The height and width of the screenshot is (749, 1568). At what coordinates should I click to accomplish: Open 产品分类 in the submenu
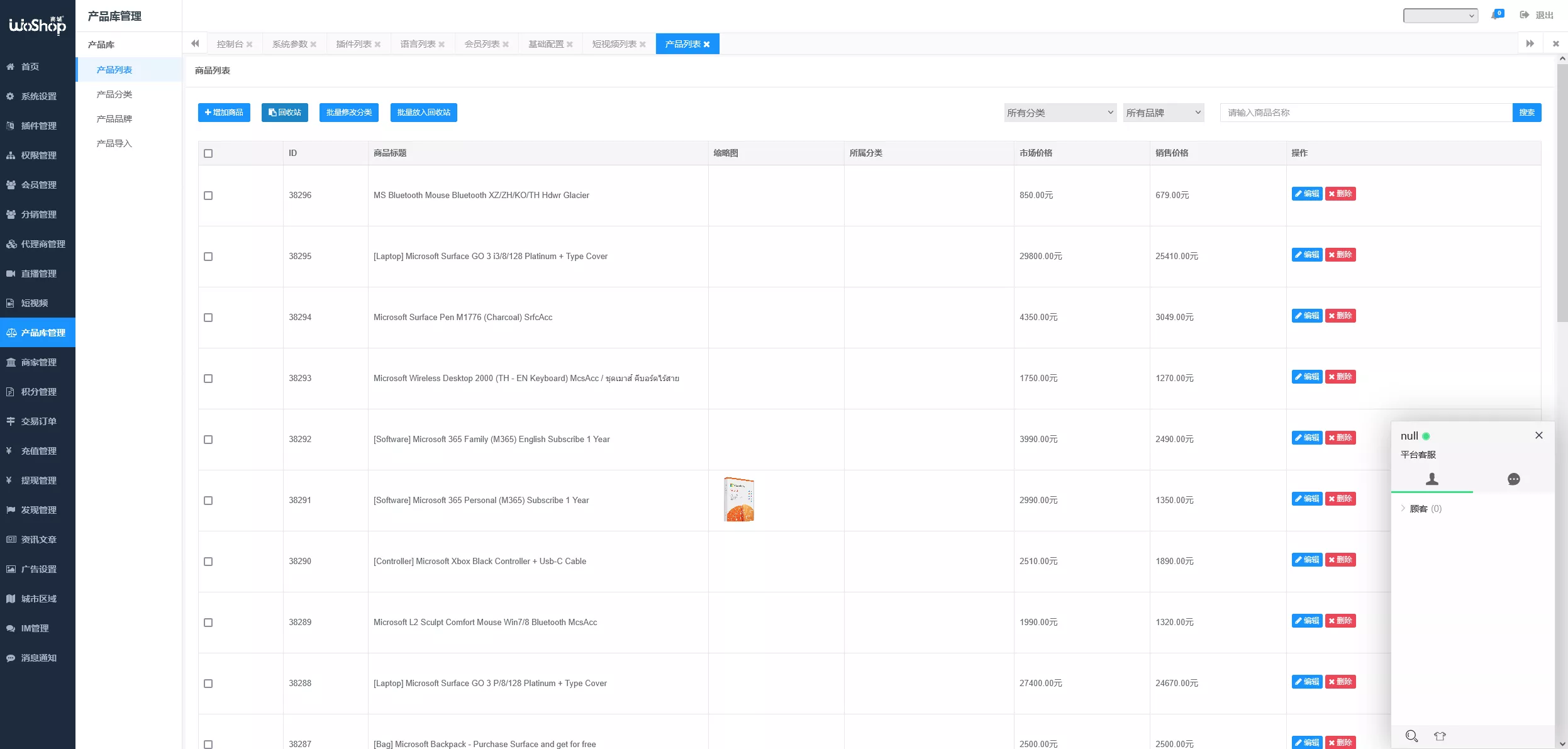114,94
